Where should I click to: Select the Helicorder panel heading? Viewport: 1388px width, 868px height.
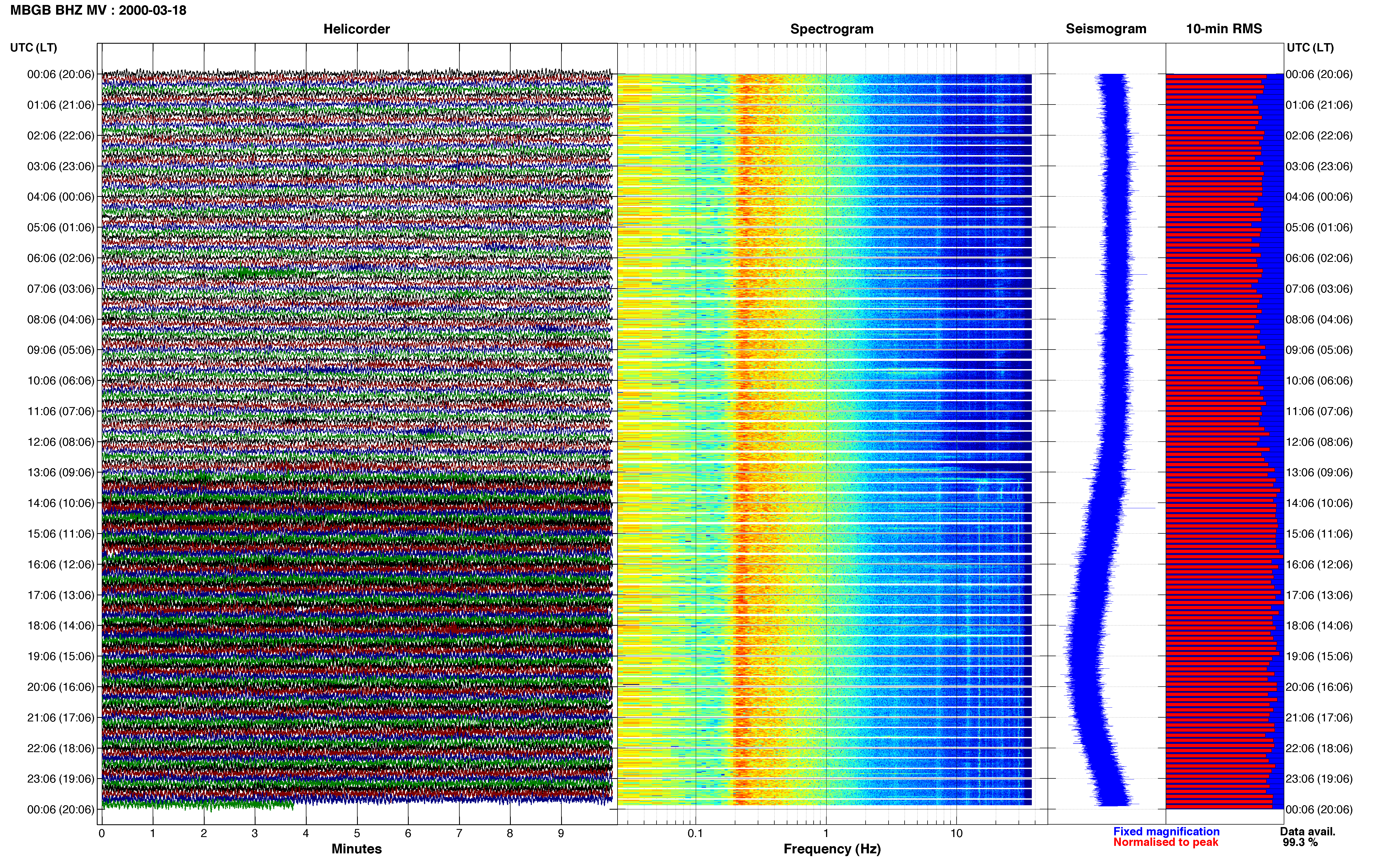356,29
